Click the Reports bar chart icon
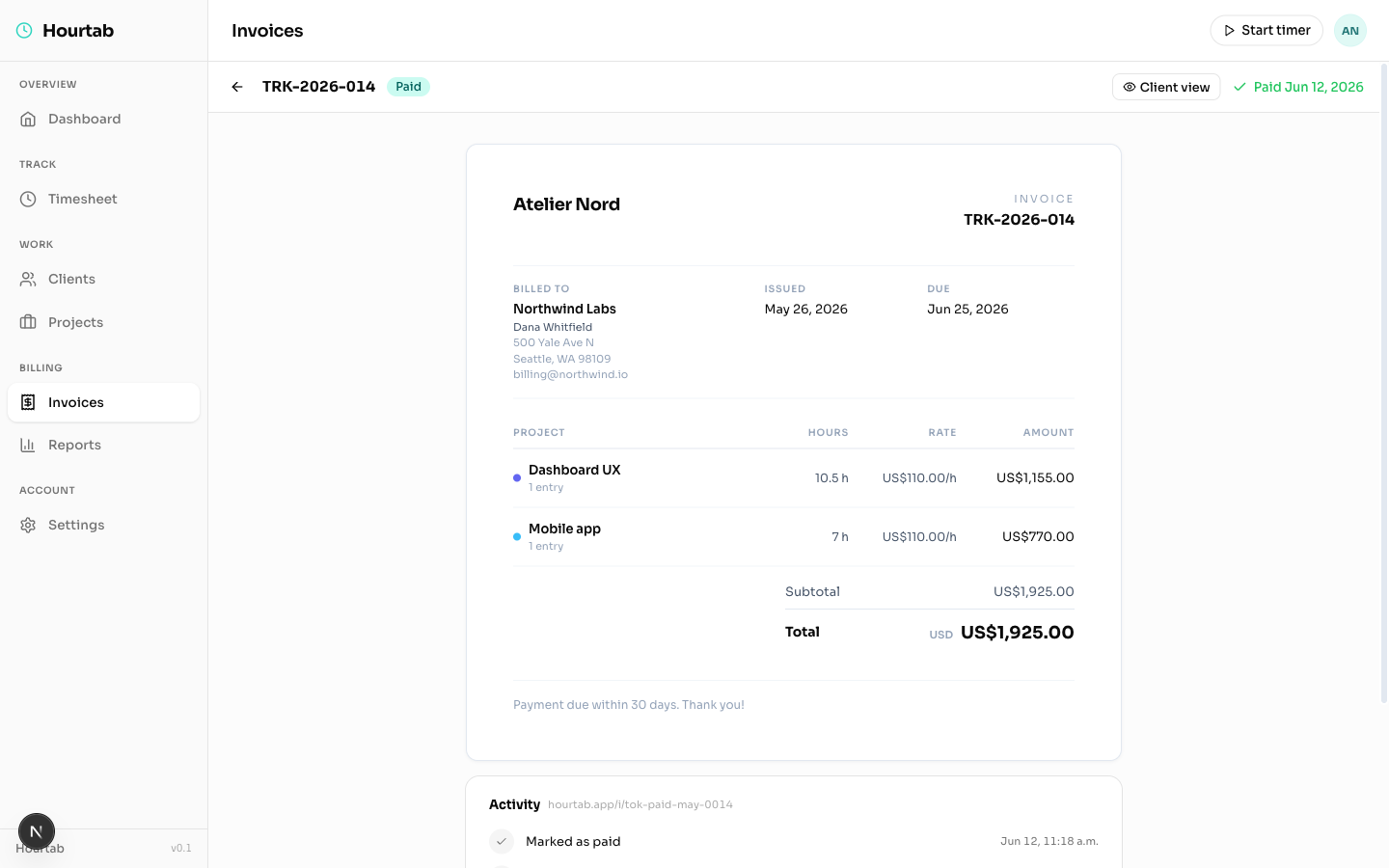Image resolution: width=1389 pixels, height=868 pixels. point(28,445)
